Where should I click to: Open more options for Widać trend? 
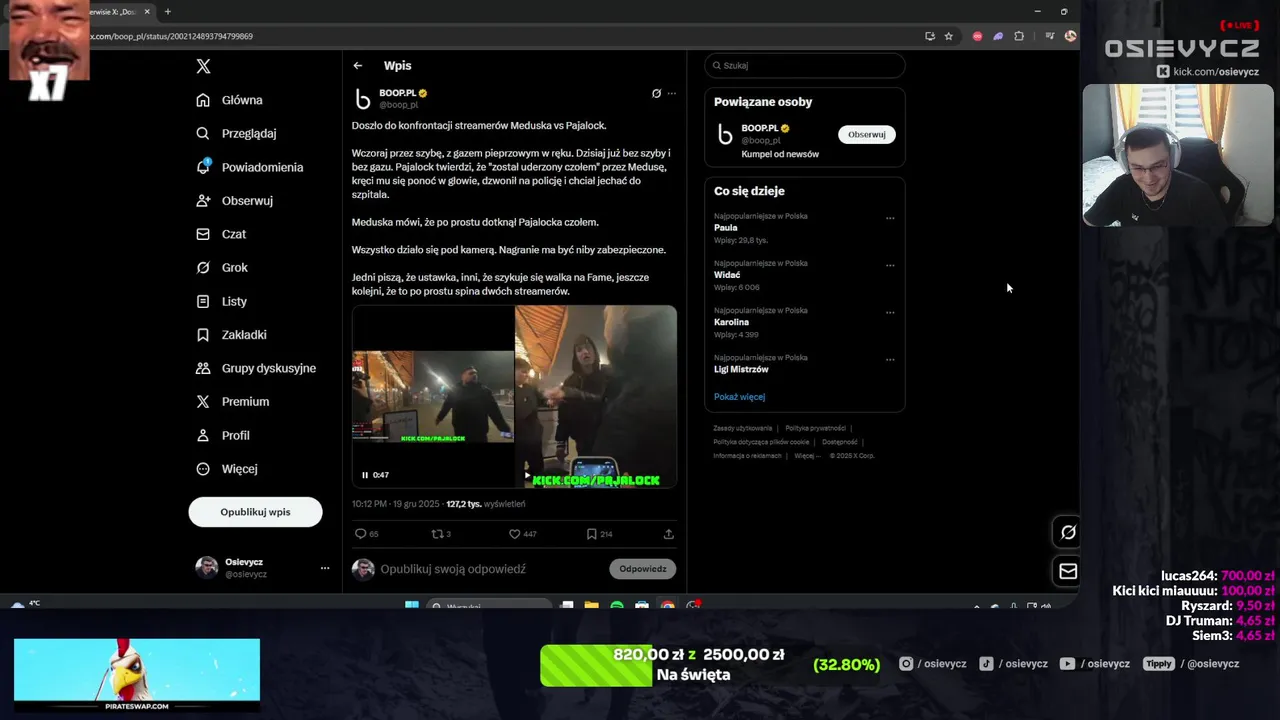(x=890, y=265)
